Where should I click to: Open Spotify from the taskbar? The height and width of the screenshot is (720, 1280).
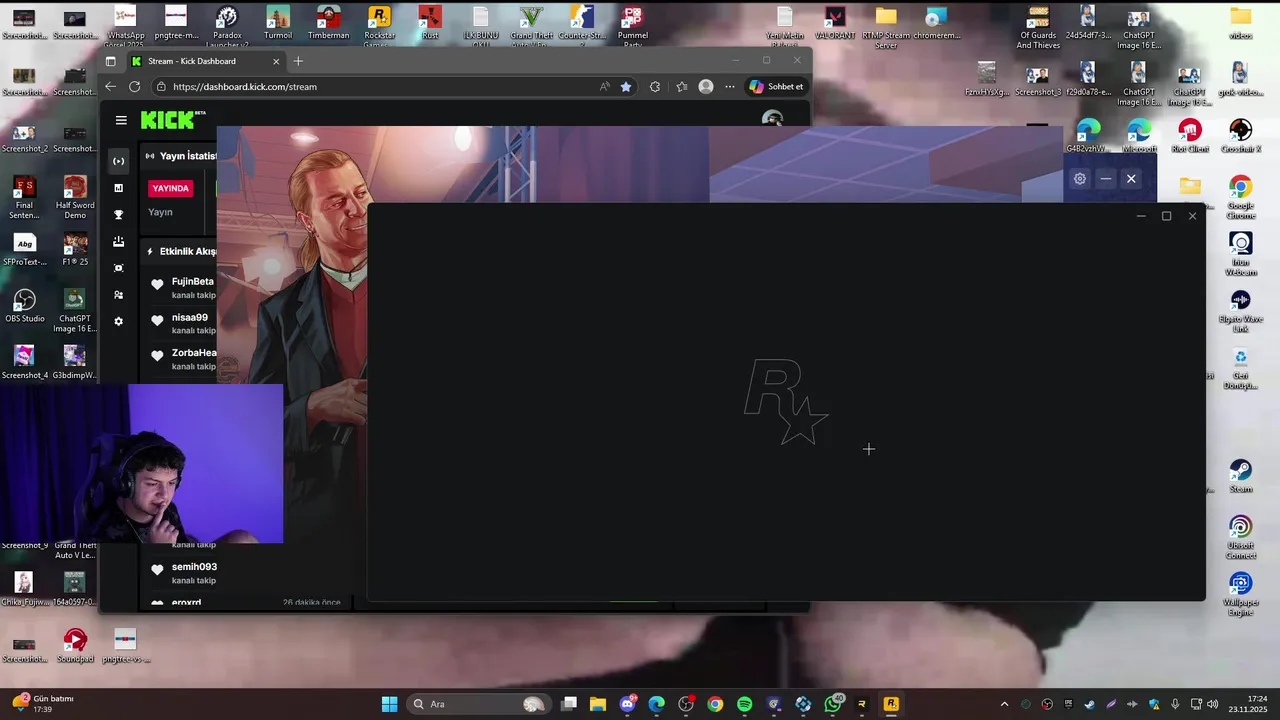pyautogui.click(x=744, y=704)
